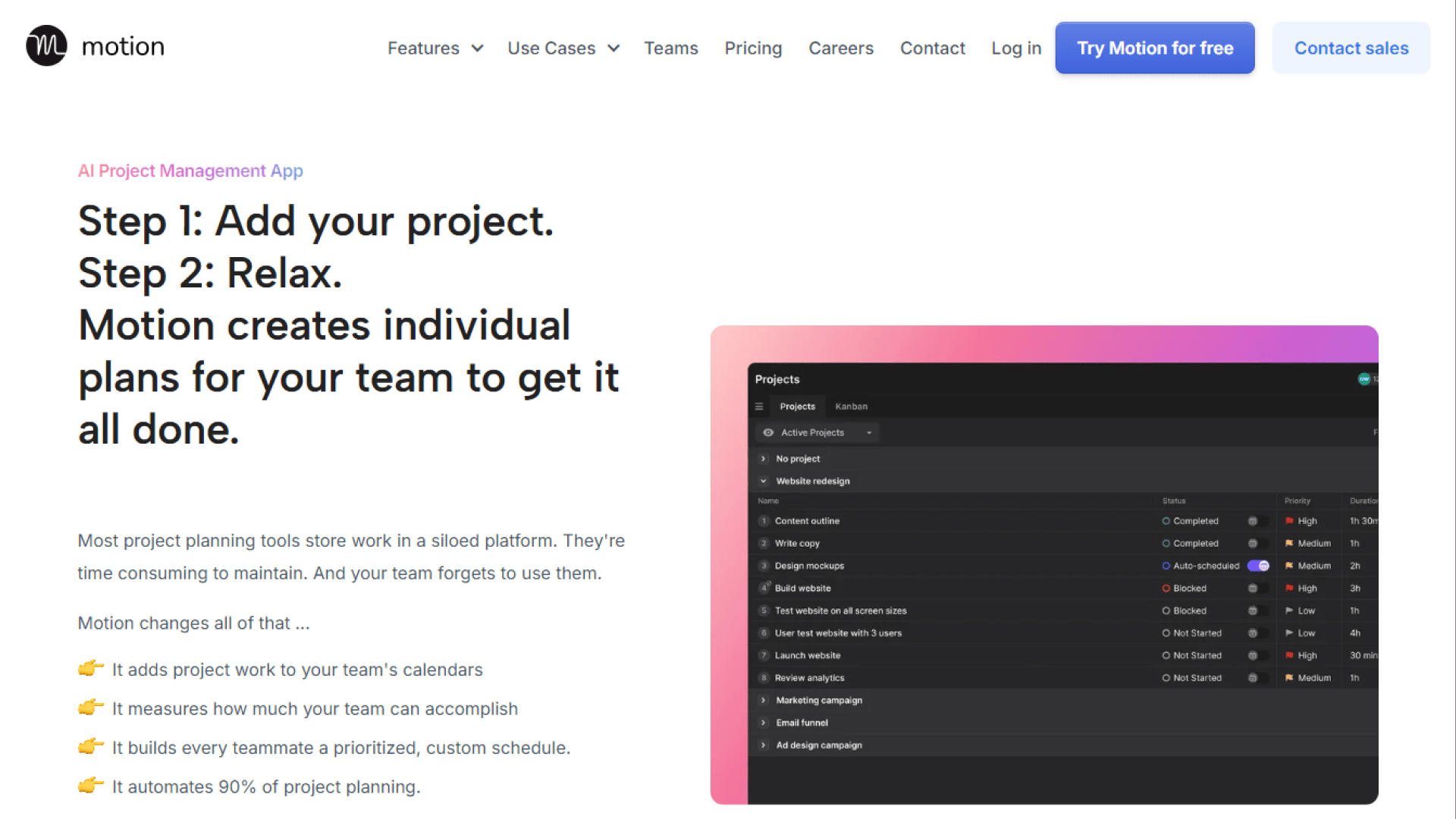Click the 1h 30m duration for Content outline
The image size is (1456, 819).
tap(1363, 521)
